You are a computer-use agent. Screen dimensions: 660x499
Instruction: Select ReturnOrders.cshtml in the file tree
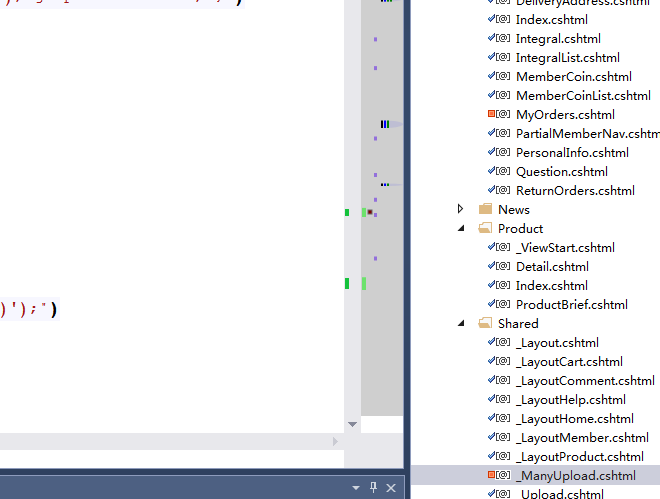click(x=575, y=190)
